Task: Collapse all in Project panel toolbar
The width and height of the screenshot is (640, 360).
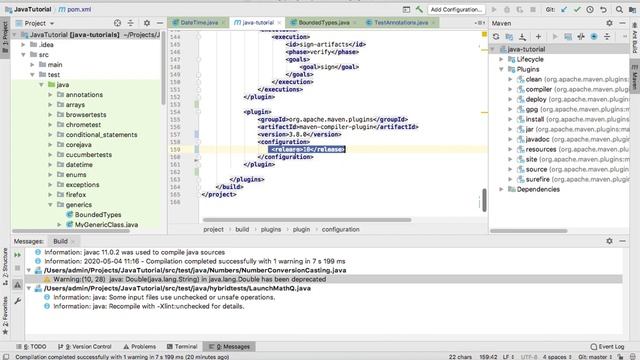Action: (x=131, y=23)
